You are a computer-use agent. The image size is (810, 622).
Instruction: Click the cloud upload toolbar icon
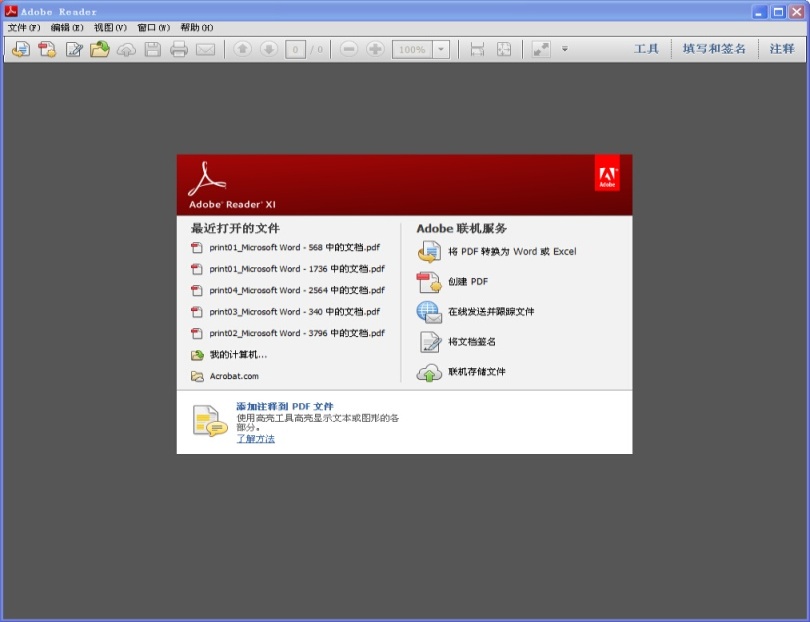[126, 49]
